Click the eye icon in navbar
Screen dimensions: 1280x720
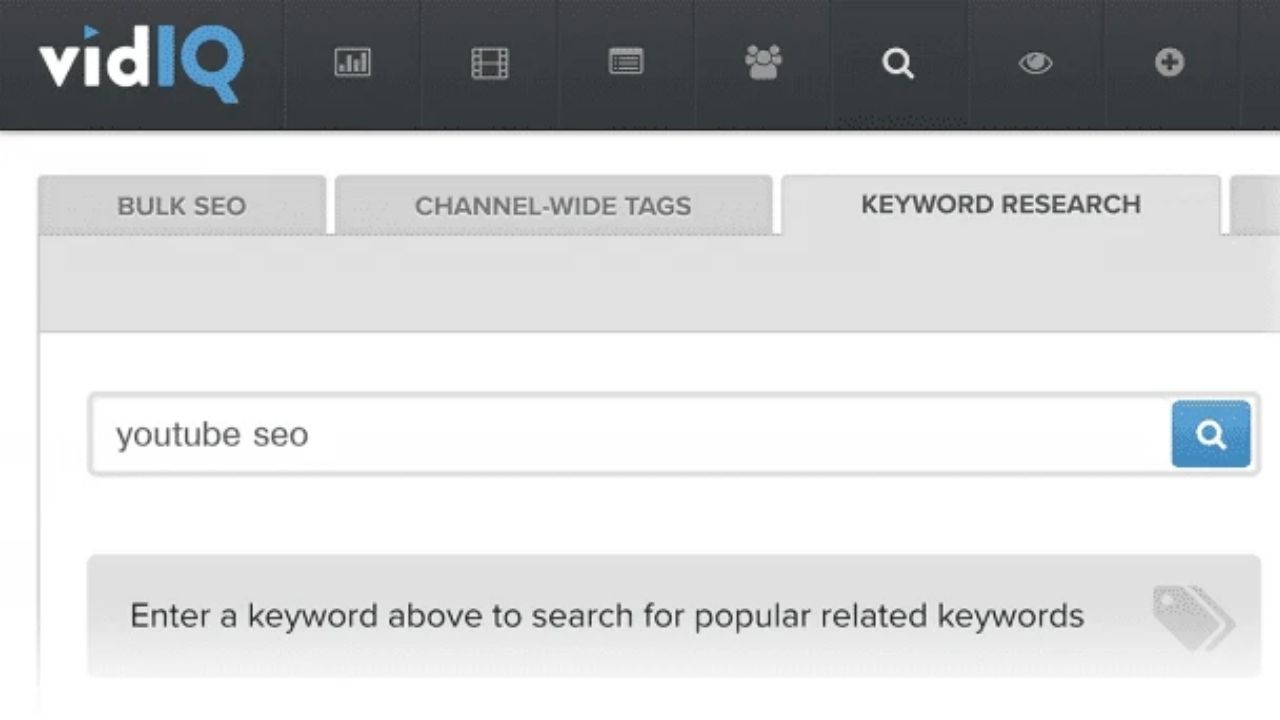[x=1035, y=64]
